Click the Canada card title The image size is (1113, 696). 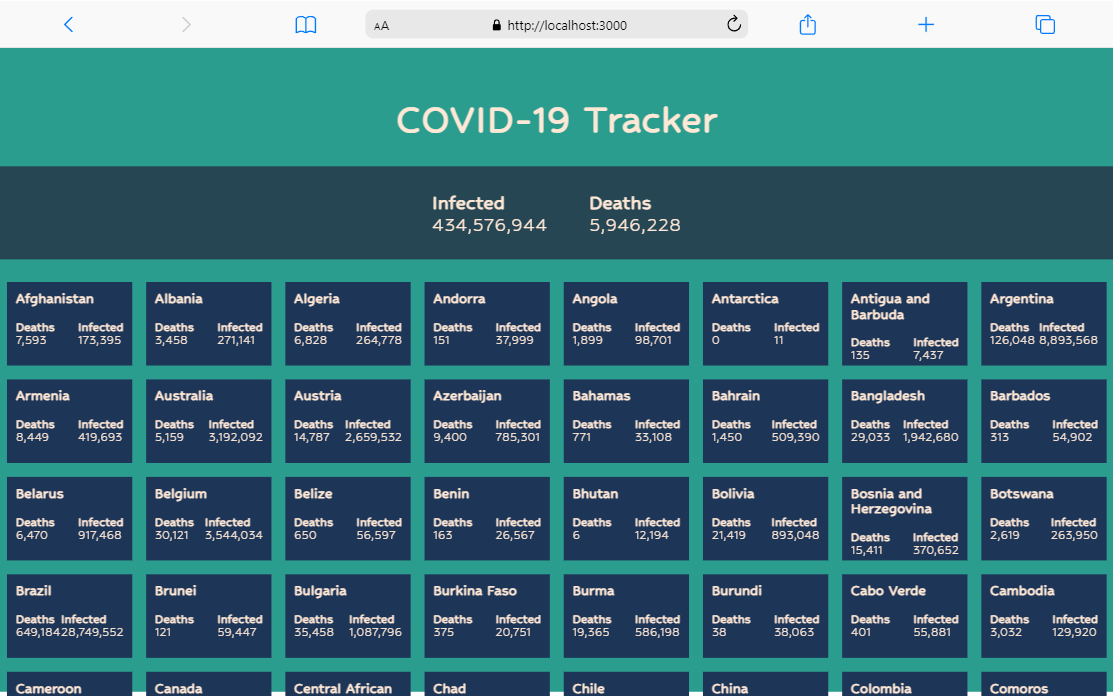point(178,688)
